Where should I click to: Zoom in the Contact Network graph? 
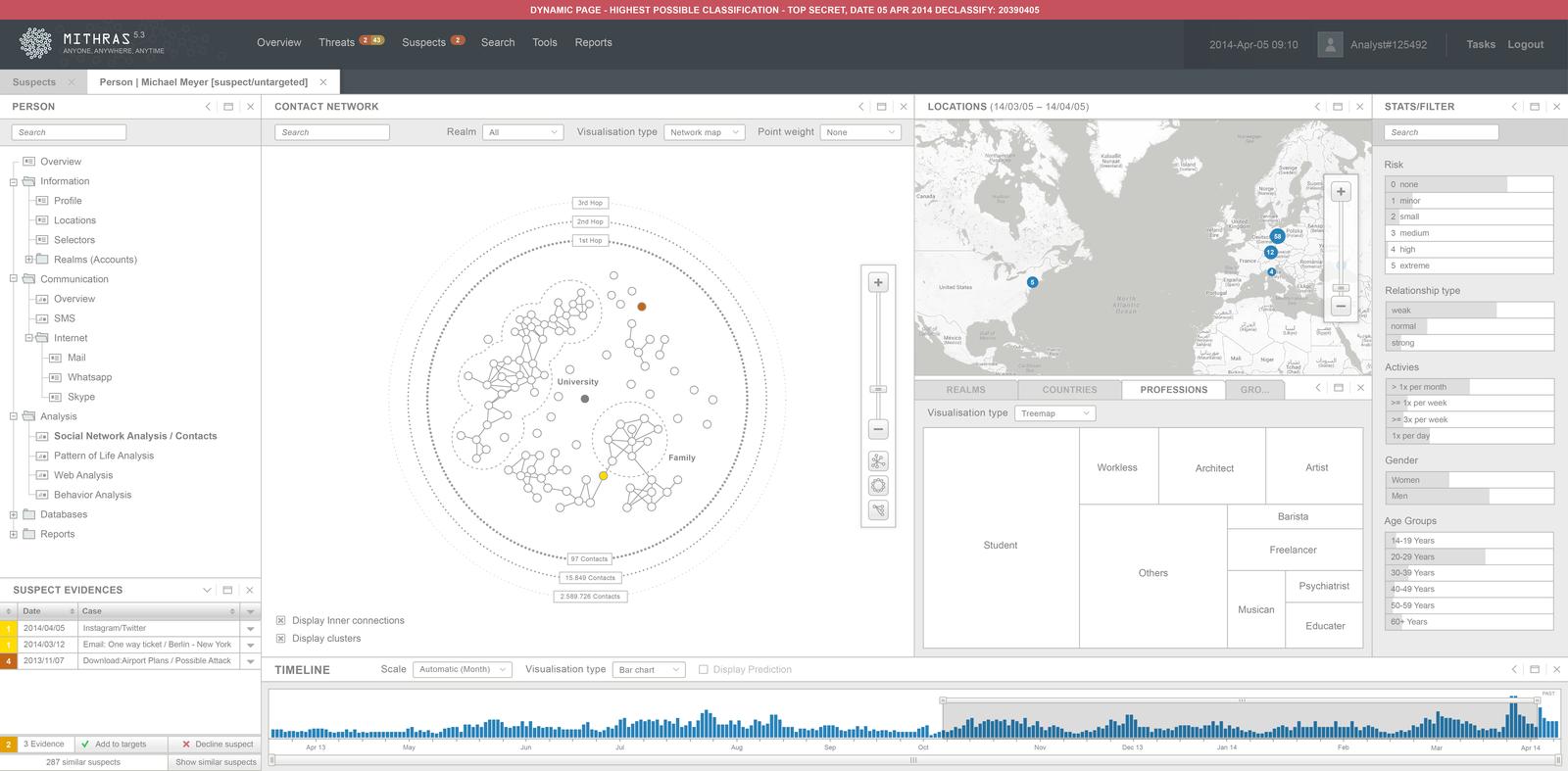click(x=878, y=283)
